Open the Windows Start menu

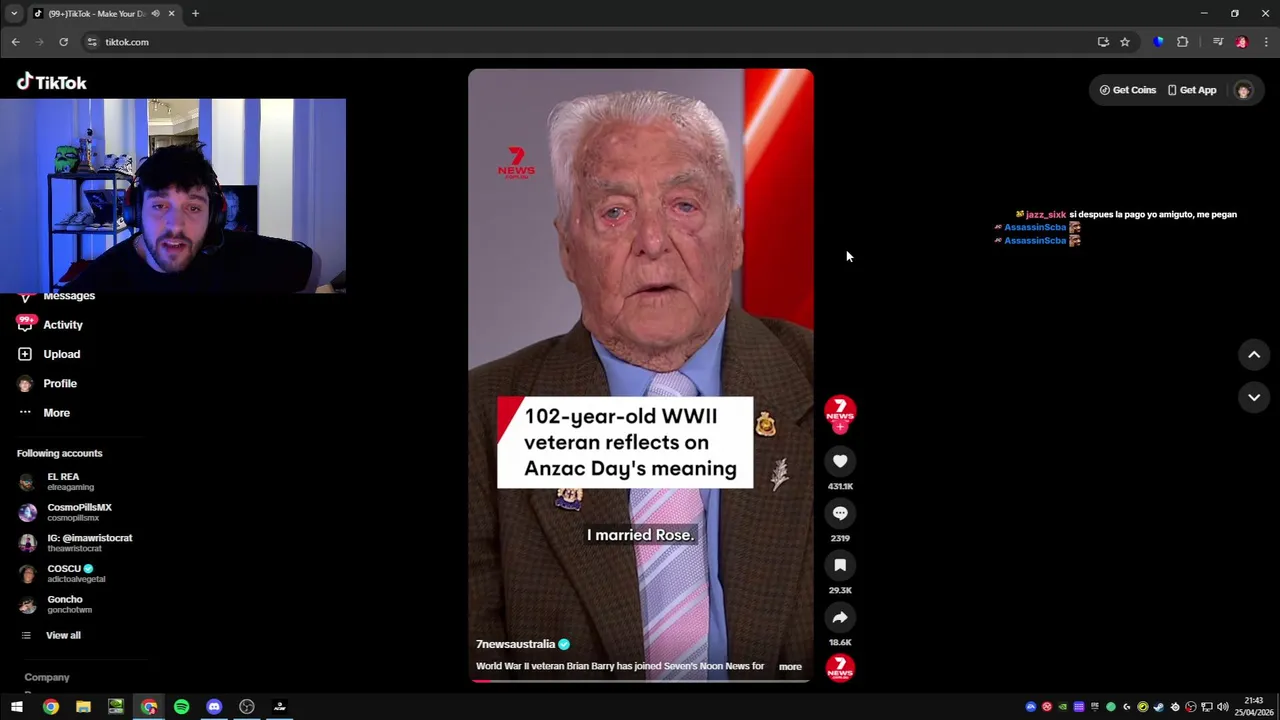click(17, 707)
